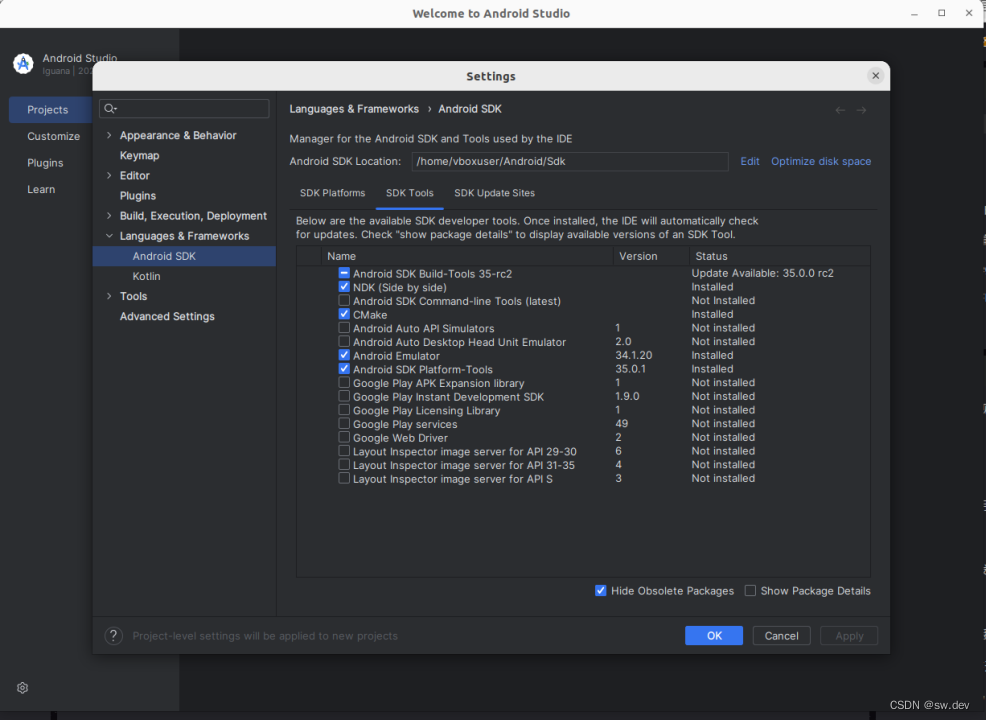Focus the settings search field
Image resolution: width=986 pixels, height=720 pixels.
tap(184, 109)
